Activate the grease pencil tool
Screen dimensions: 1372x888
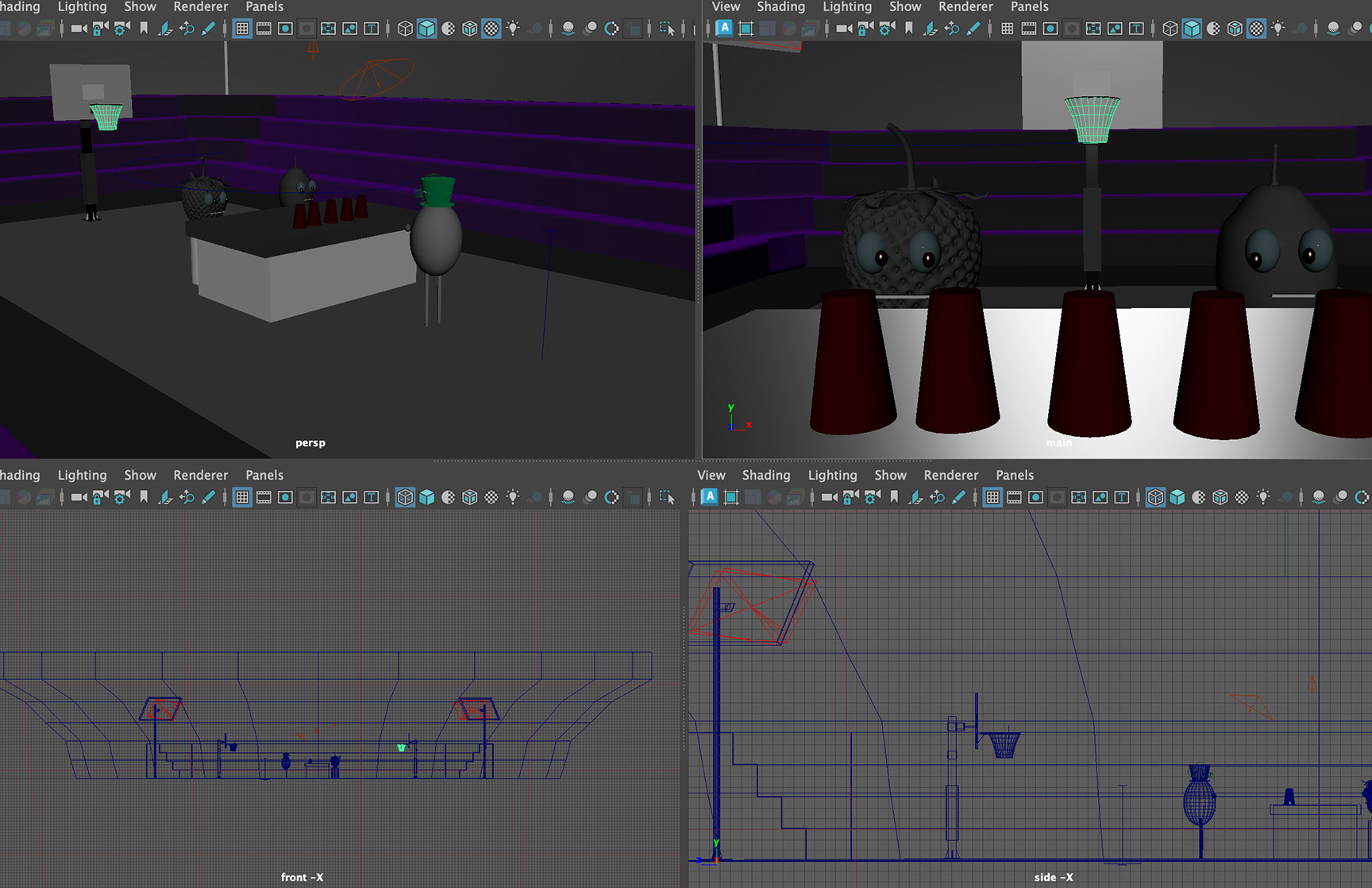209,28
